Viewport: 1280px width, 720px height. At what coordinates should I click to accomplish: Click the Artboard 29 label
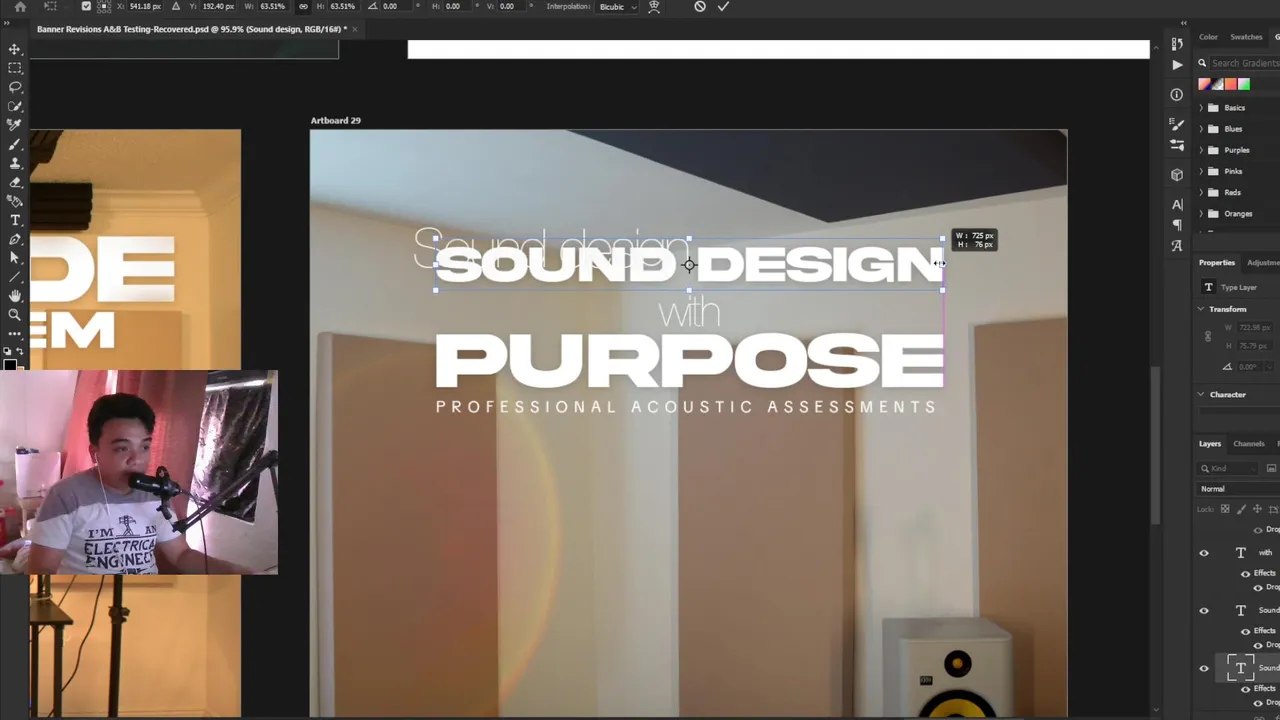tap(335, 120)
